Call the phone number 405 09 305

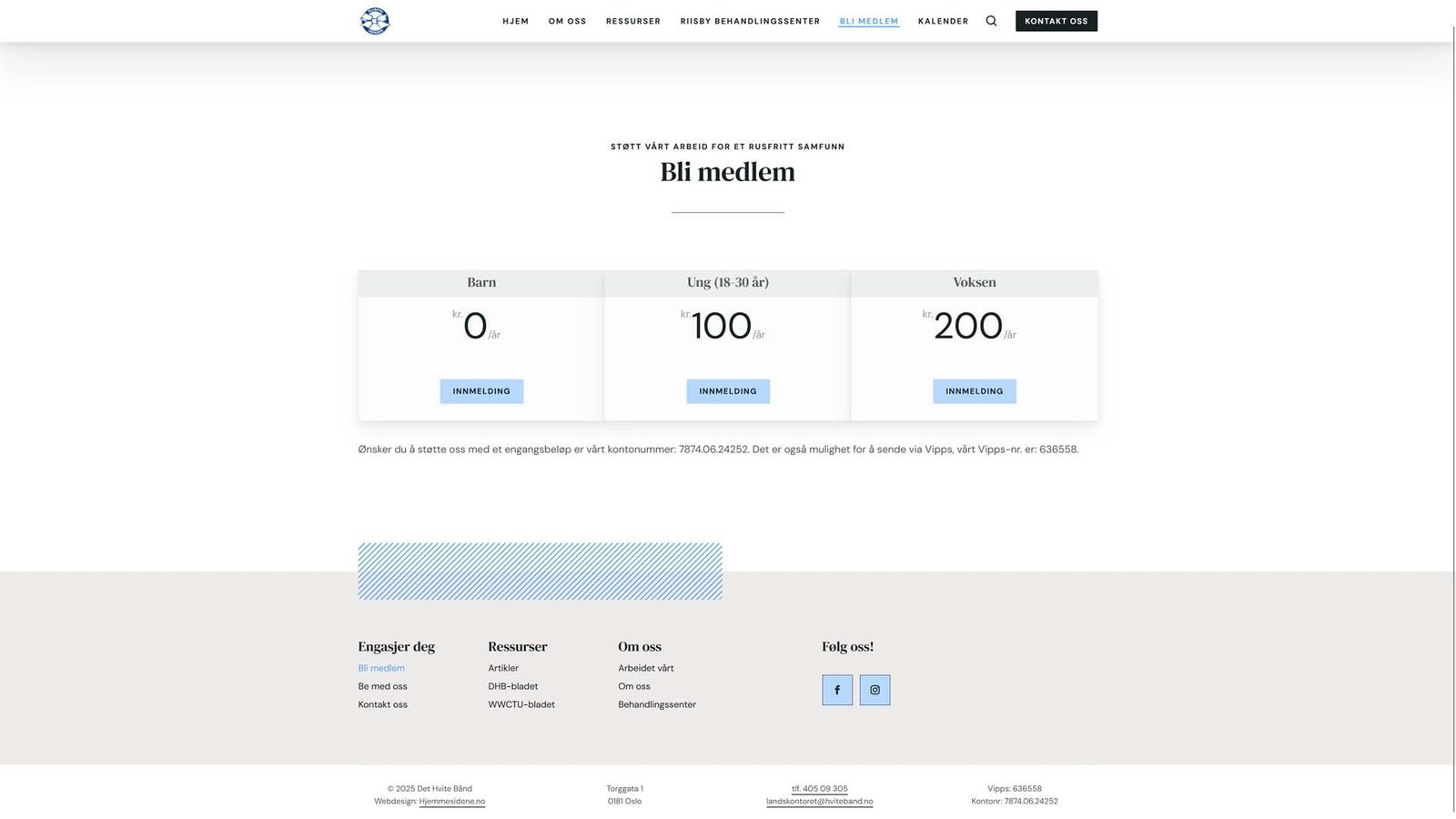pos(820,789)
